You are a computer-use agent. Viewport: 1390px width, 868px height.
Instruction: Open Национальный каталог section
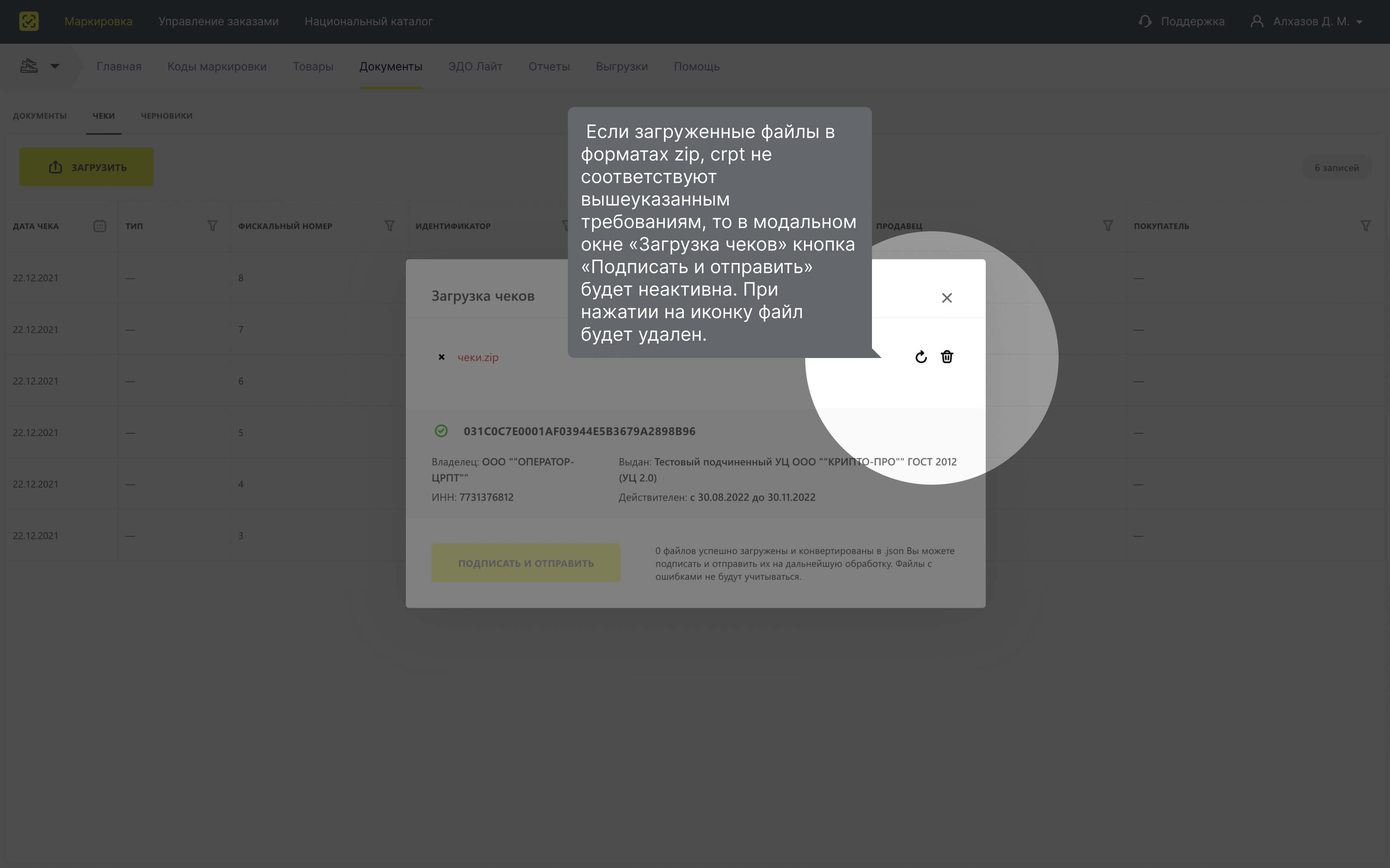click(368, 21)
